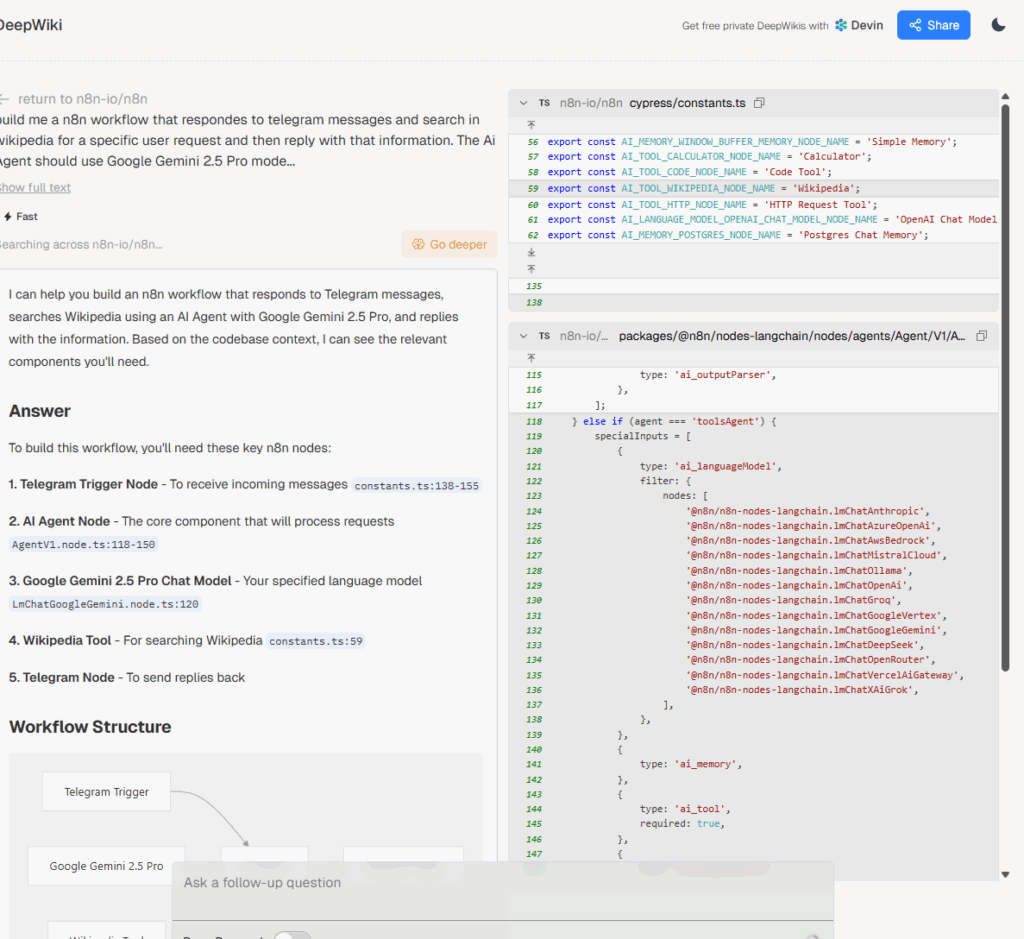Viewport: 1024px width, 939px height.
Task: Click 'Telegram Node - To send replies back'
Action: (127, 677)
